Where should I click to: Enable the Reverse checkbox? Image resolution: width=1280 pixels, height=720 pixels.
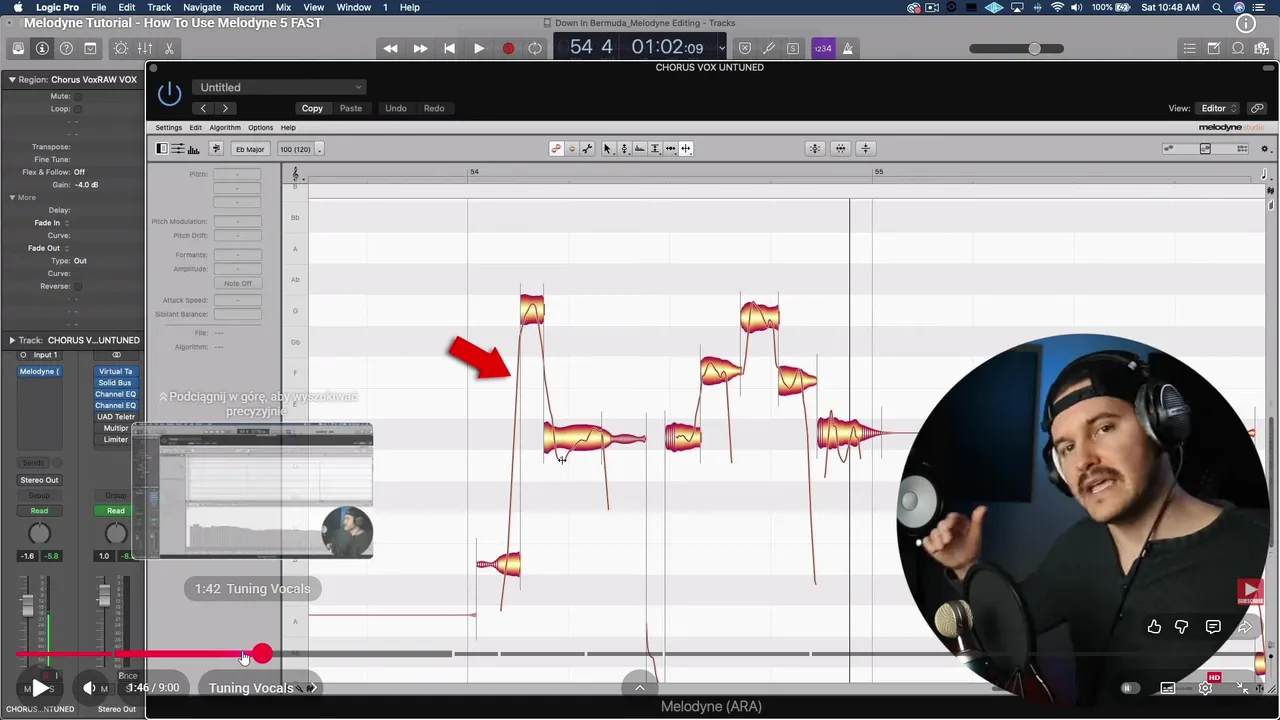tap(77, 286)
